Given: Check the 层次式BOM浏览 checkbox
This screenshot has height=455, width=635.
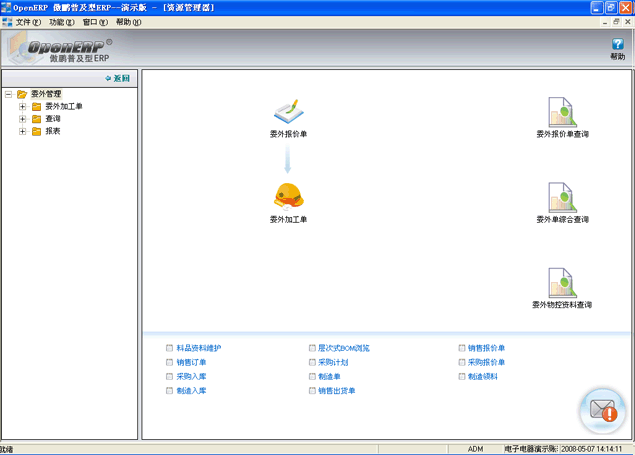Looking at the screenshot, I should pyautogui.click(x=313, y=348).
